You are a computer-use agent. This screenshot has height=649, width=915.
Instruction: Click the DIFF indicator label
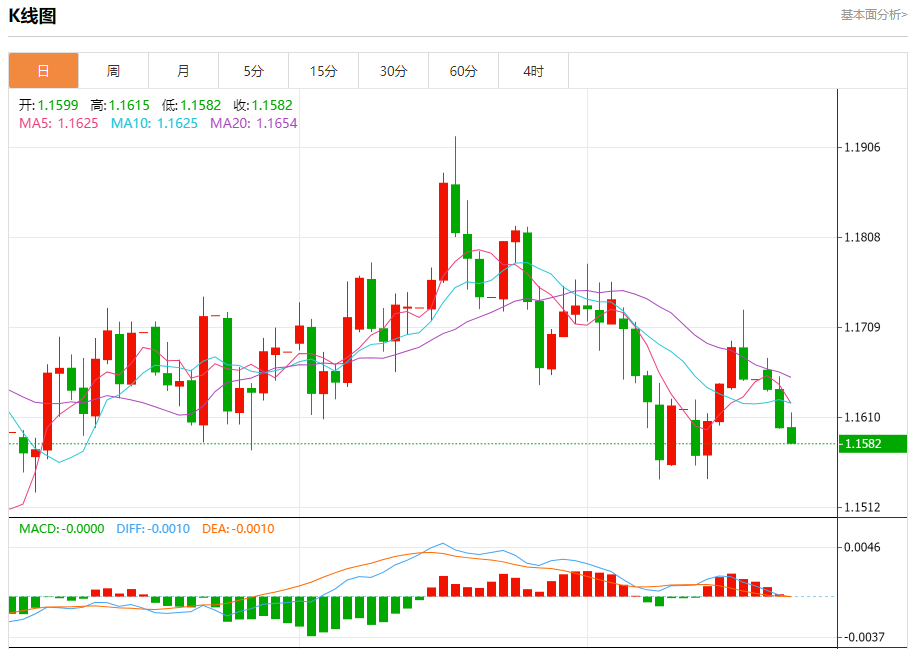pyautogui.click(x=153, y=529)
